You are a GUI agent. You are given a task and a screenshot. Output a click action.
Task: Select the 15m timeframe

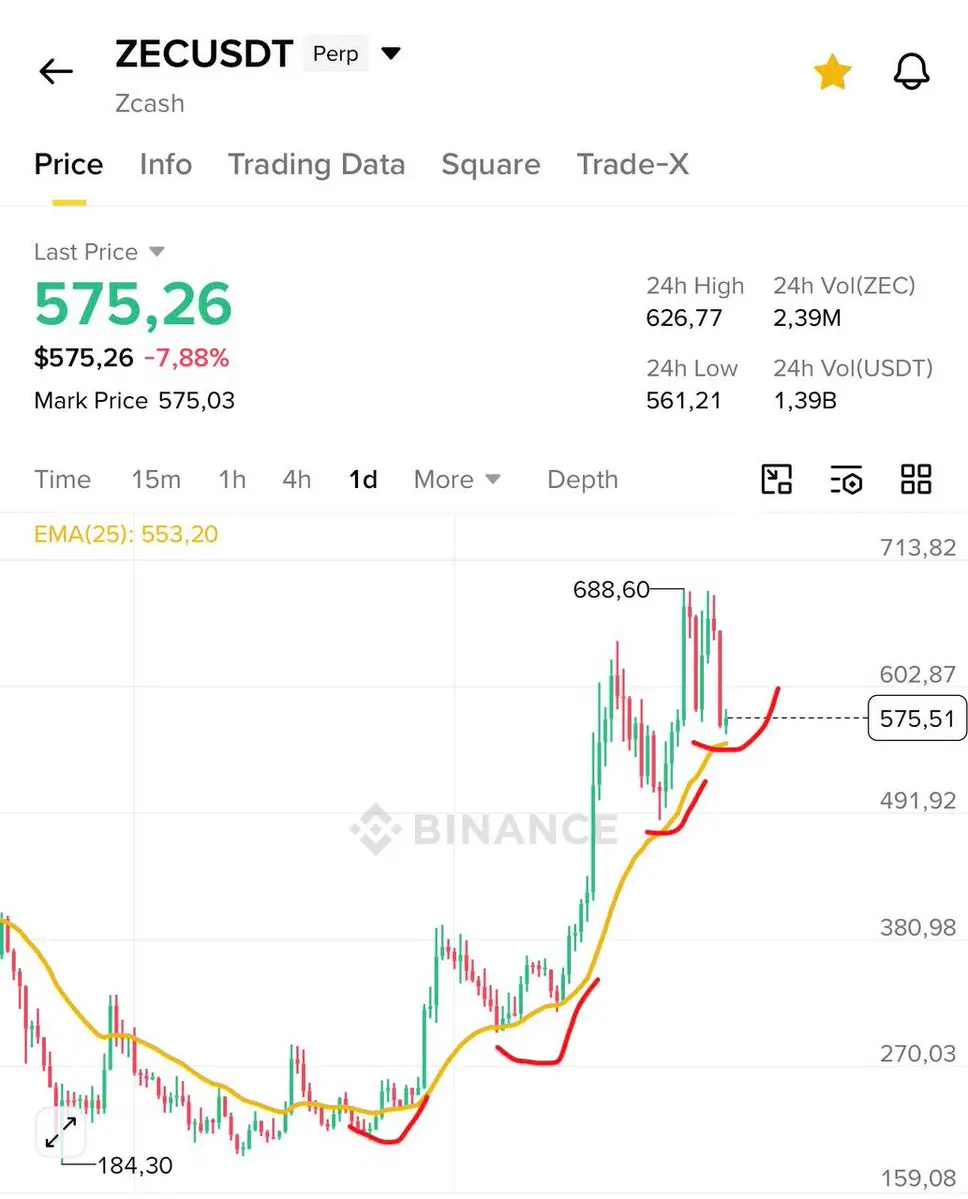pyautogui.click(x=156, y=479)
